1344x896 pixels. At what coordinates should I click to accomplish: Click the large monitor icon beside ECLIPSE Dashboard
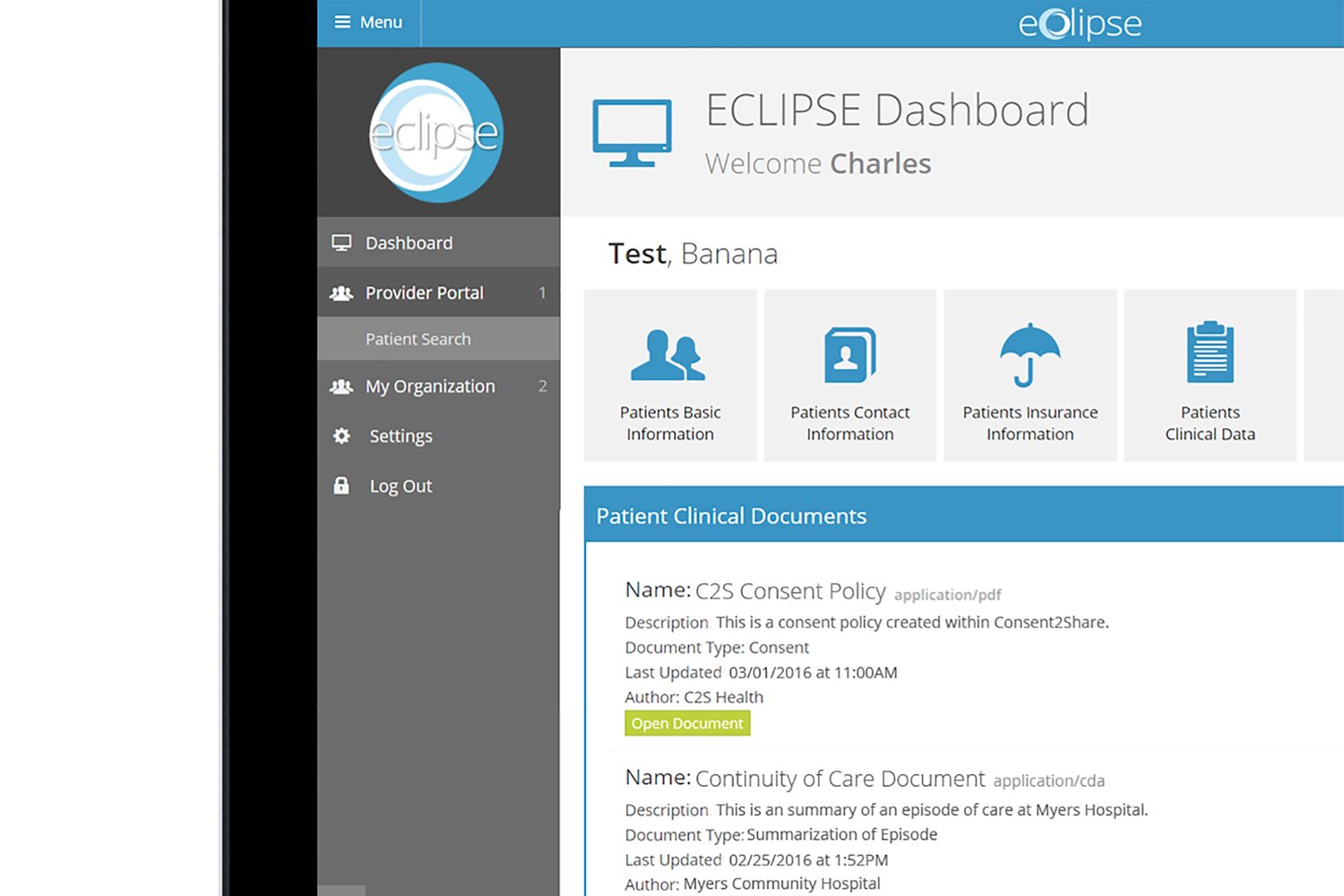[x=632, y=133]
